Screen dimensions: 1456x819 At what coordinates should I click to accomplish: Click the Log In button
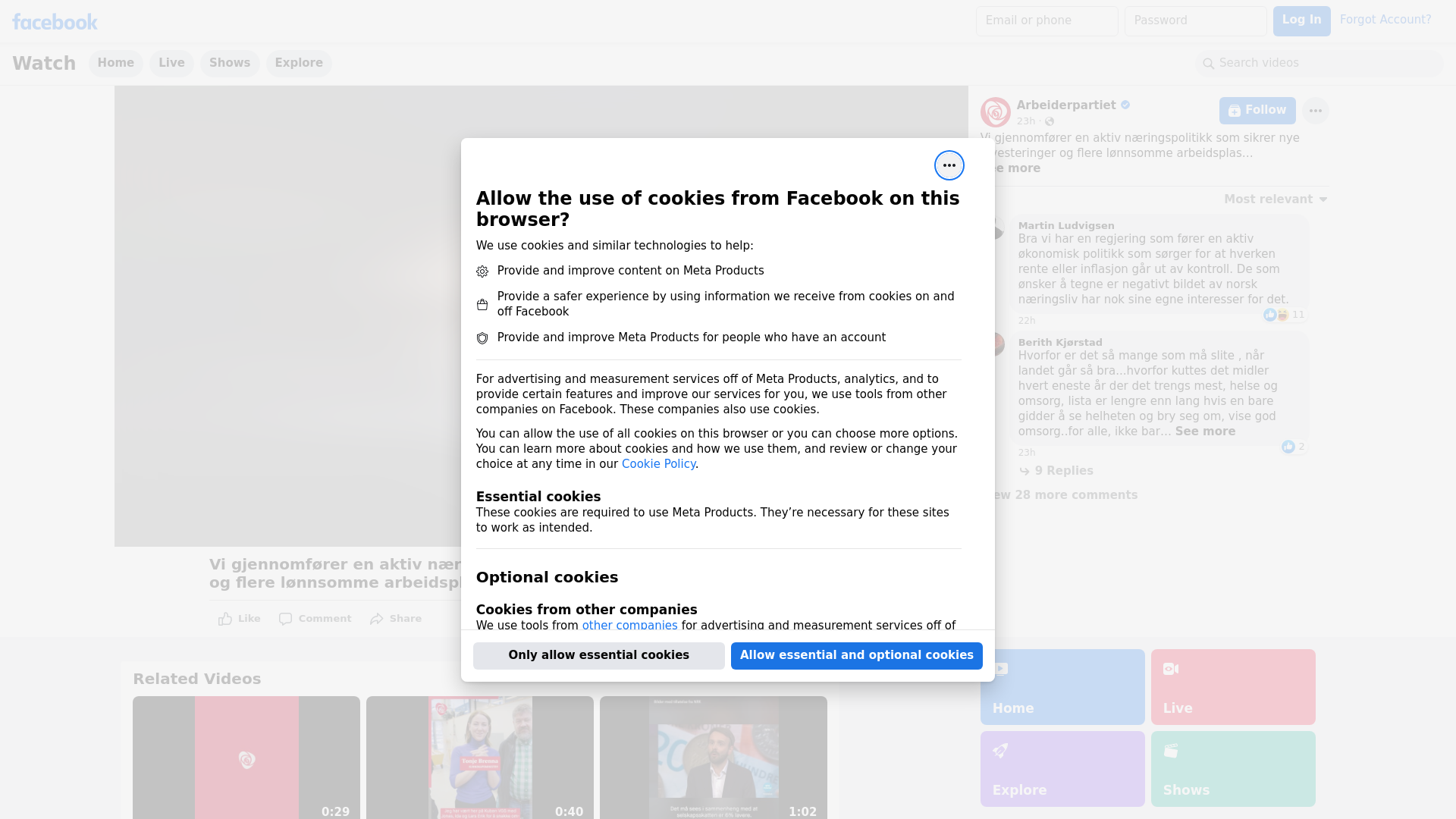tap(1301, 20)
